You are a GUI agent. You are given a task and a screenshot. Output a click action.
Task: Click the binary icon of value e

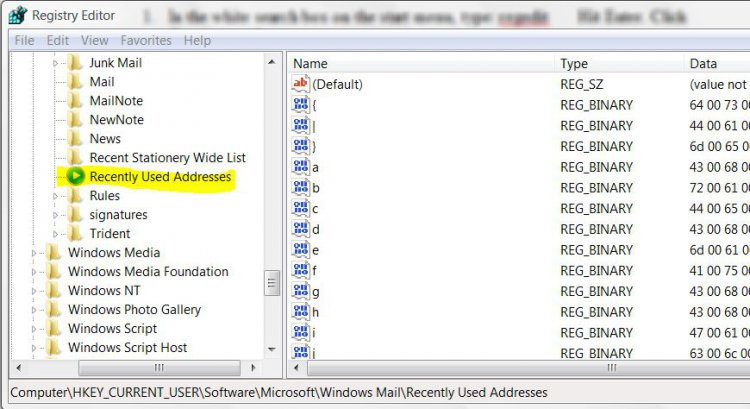(301, 250)
